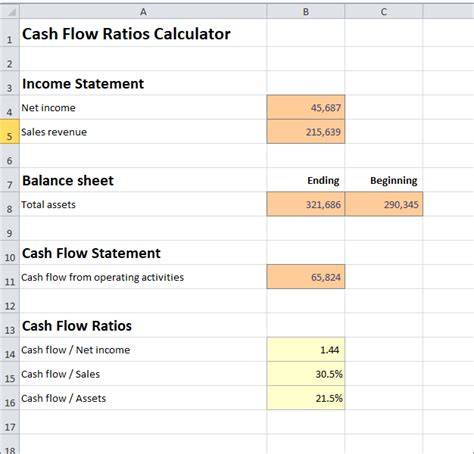Screen dimensions: 474x454
Task: Select column B header
Action: pos(306,12)
